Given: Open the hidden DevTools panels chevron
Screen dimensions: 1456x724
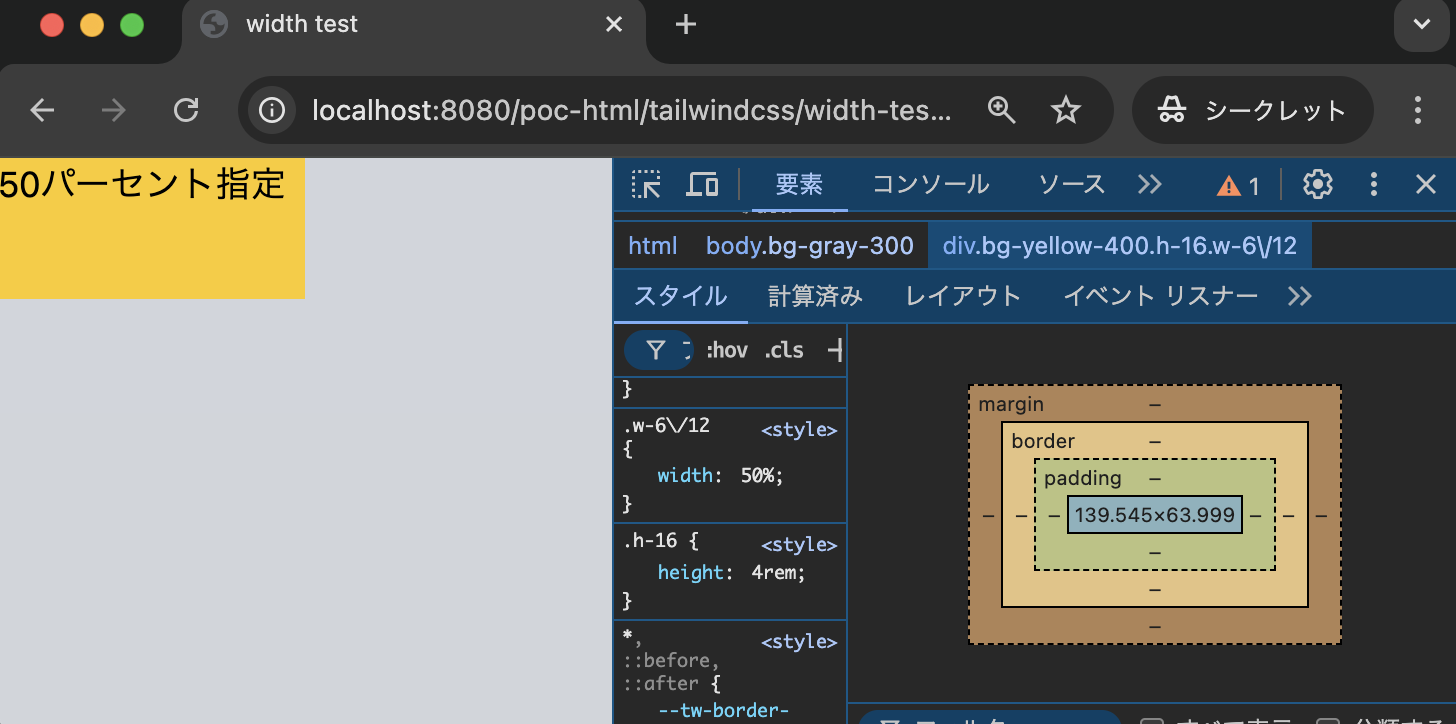Looking at the screenshot, I should 1150,184.
